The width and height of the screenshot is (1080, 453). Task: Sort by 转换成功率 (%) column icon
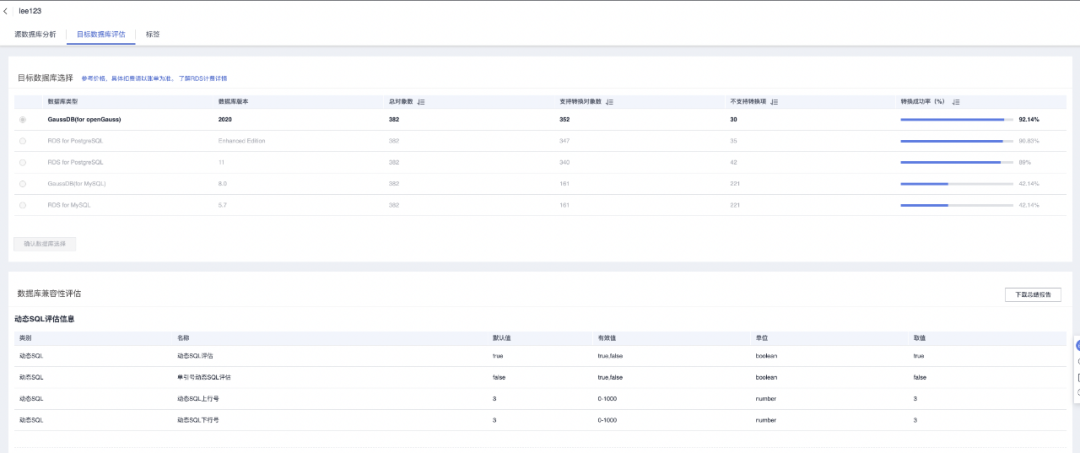pos(956,102)
